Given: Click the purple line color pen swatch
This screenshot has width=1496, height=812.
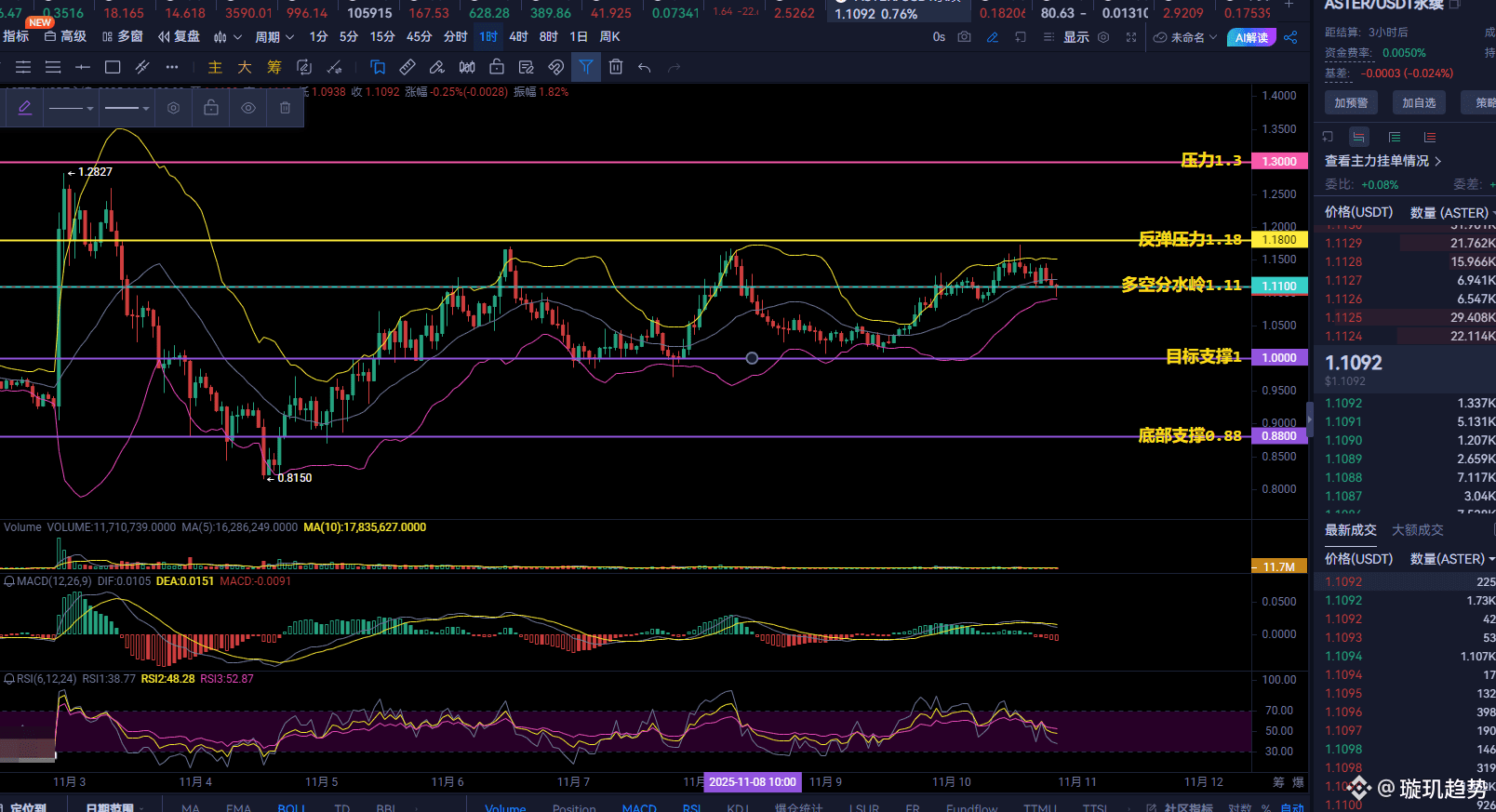Looking at the screenshot, I should click(25, 108).
